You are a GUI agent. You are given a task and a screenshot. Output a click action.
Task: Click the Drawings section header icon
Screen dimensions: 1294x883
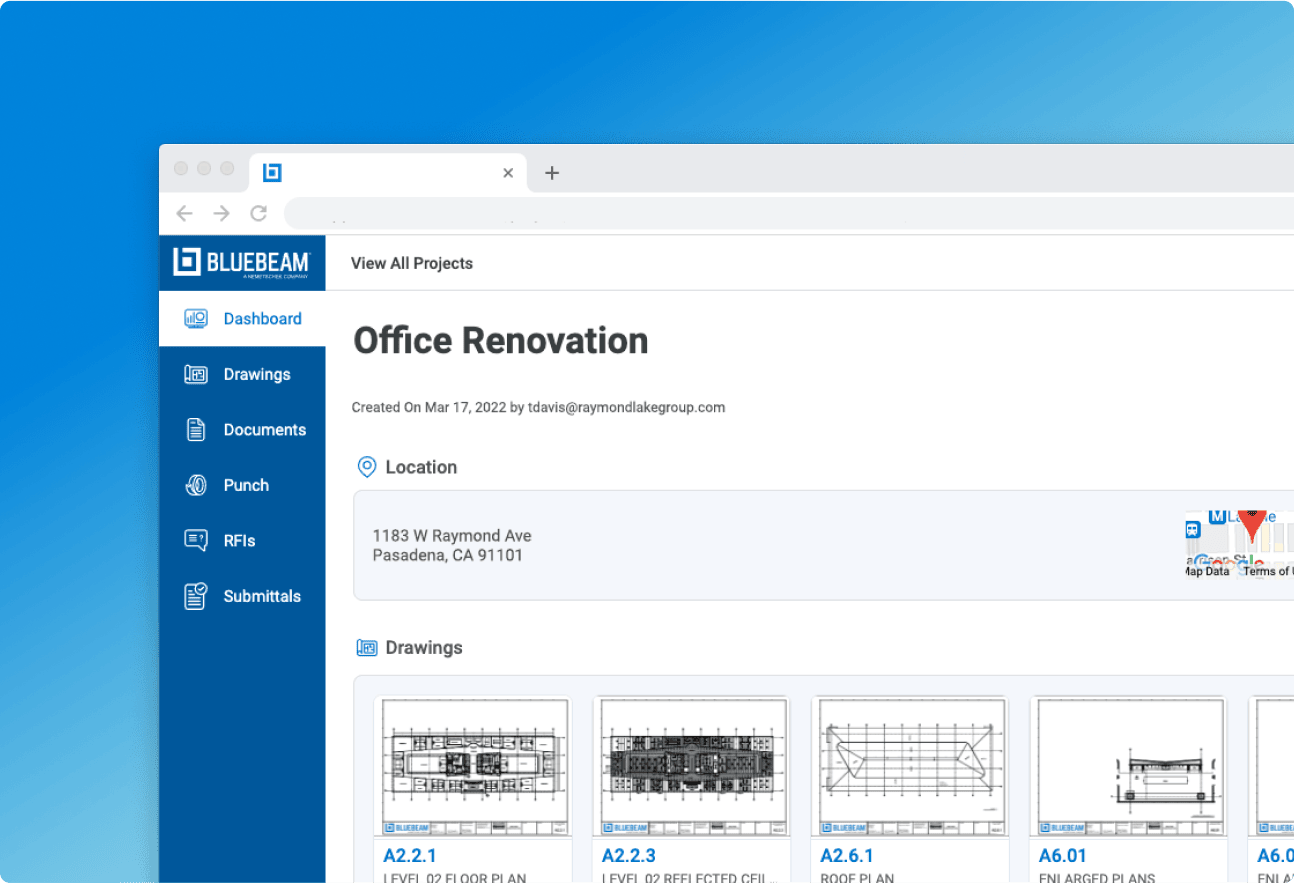coord(367,647)
